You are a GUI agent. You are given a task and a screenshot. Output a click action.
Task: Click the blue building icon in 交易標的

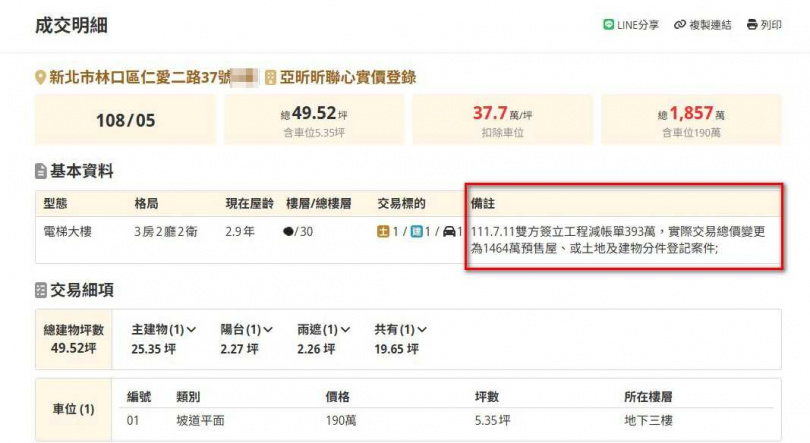tap(416, 232)
